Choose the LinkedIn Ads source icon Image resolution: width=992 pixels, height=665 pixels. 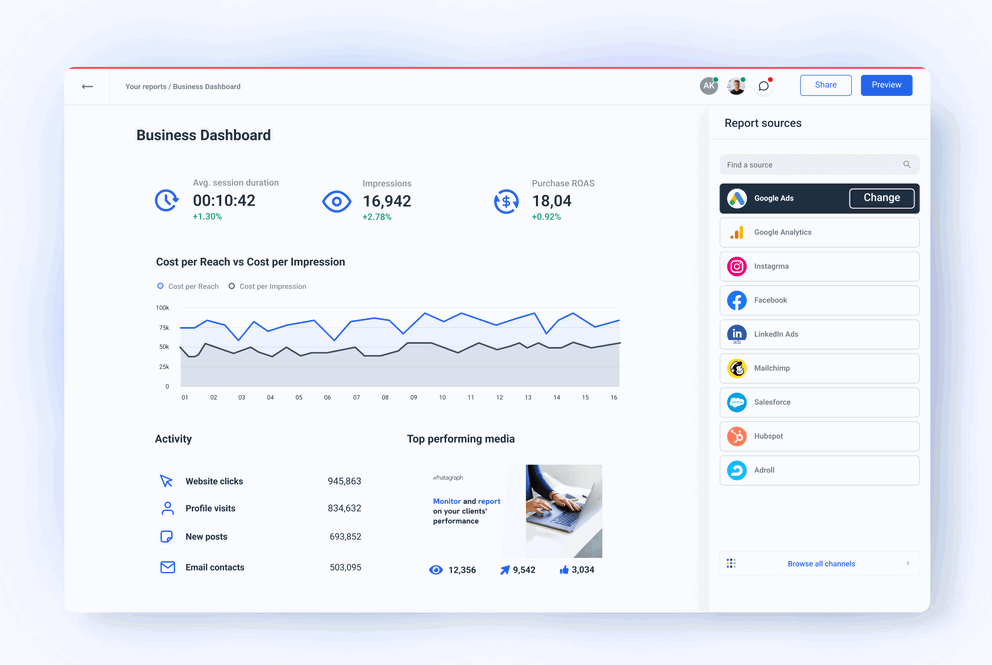738,334
